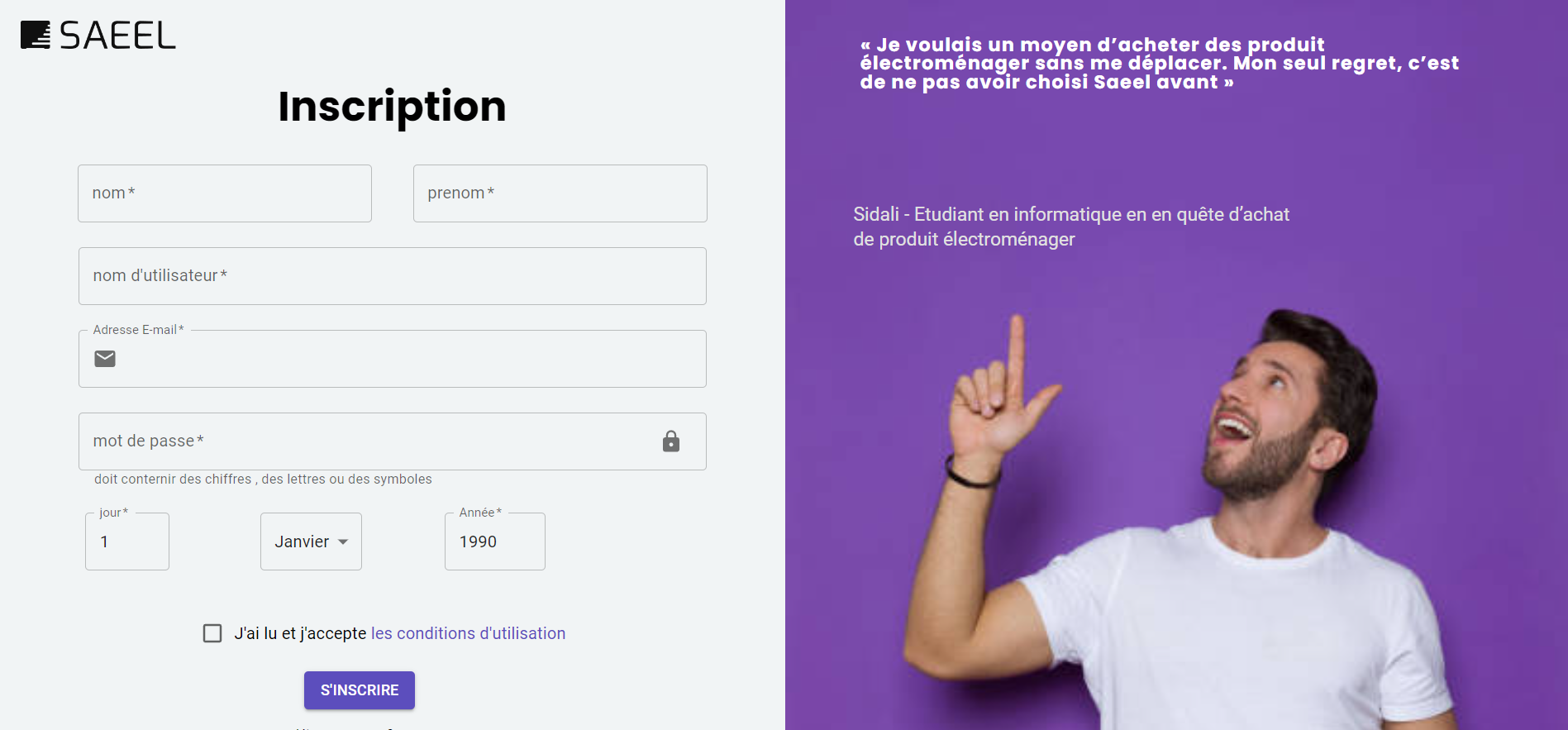This screenshot has height=730, width=1568.
Task: Click inside the Adresse E-mail field
Action: coord(393,359)
